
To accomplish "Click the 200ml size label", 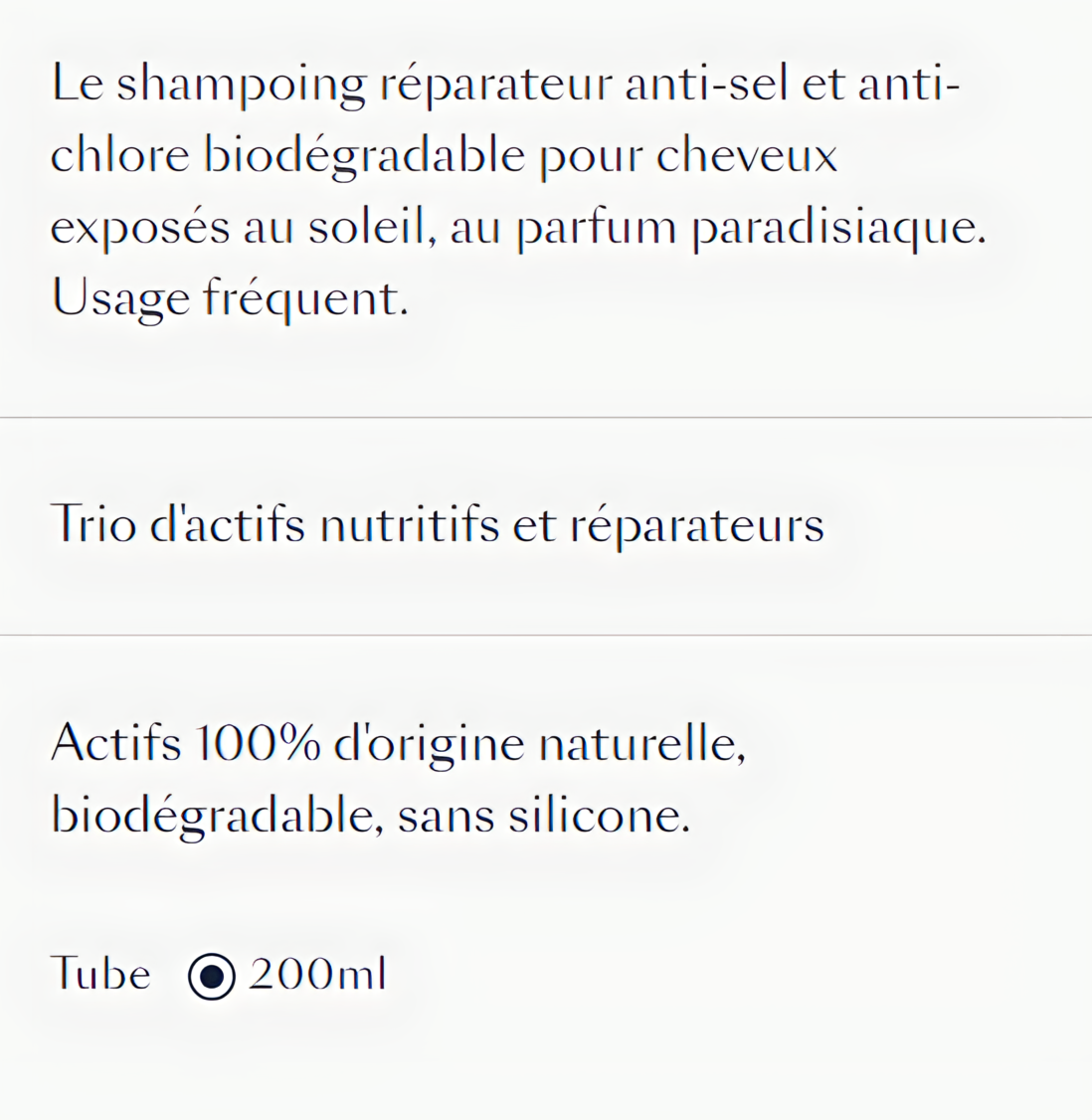I will (x=317, y=974).
